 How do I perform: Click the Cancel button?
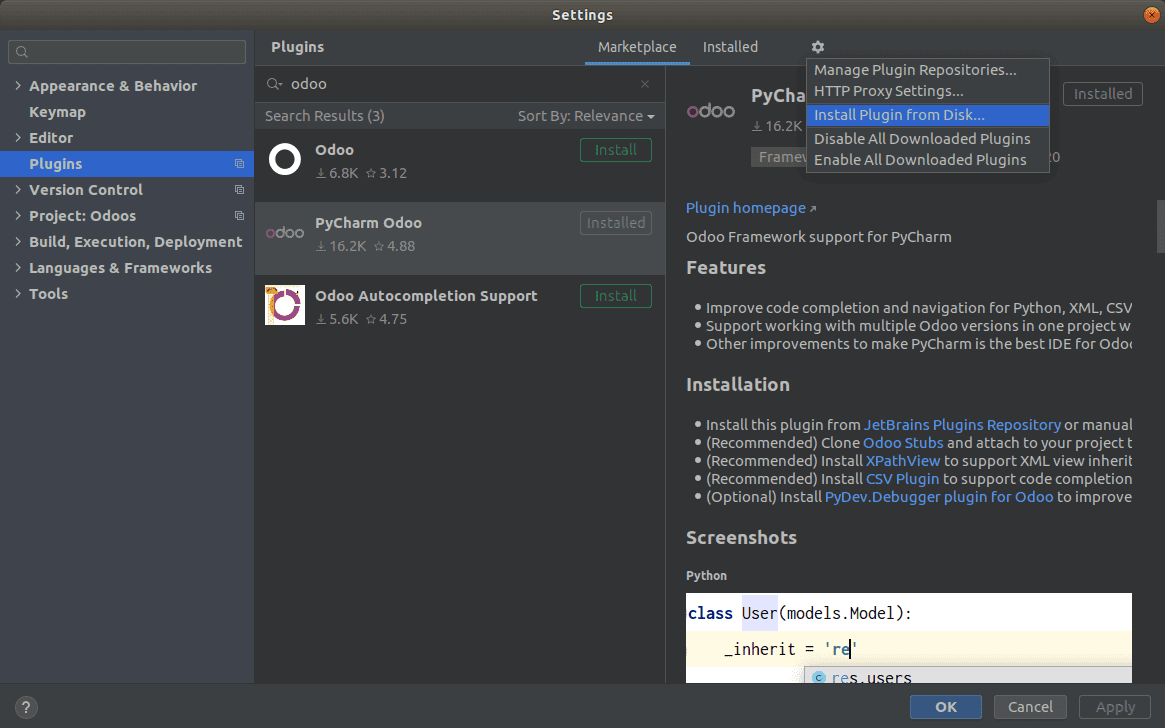[1030, 707]
